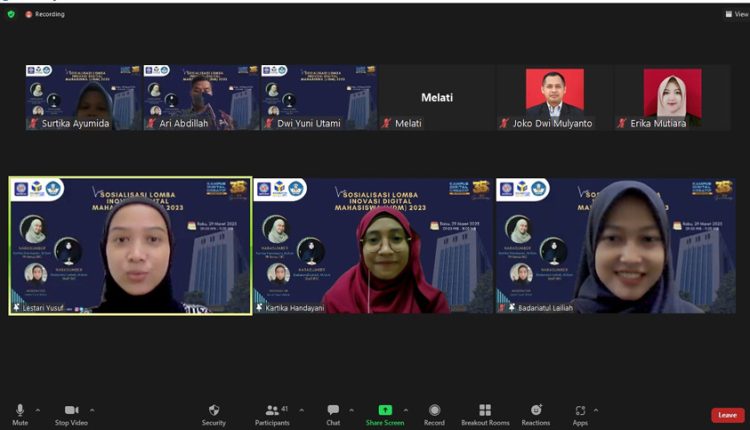Open the Participants panel

(x=272, y=414)
